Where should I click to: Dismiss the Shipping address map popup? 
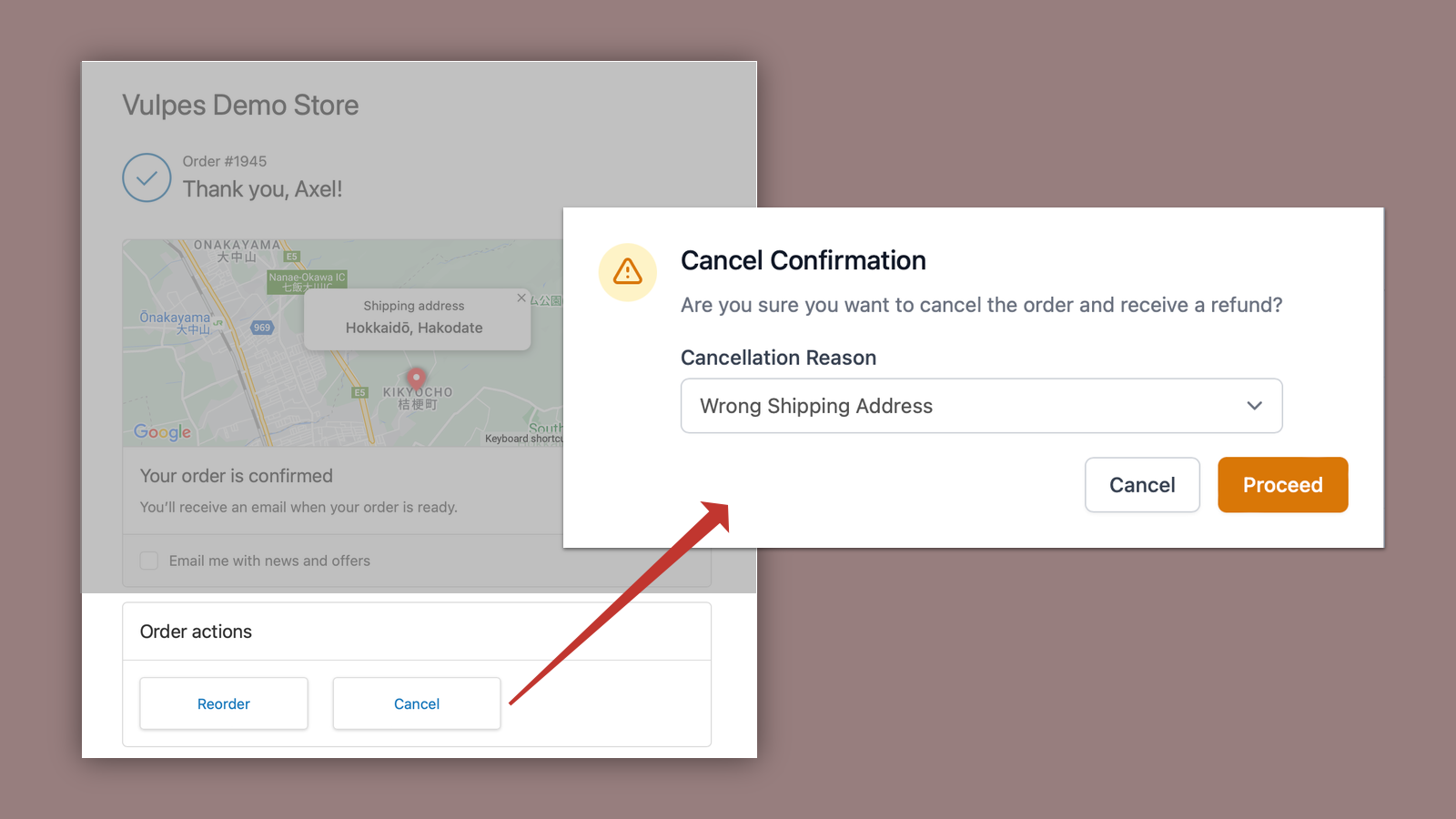pyautogui.click(x=521, y=298)
